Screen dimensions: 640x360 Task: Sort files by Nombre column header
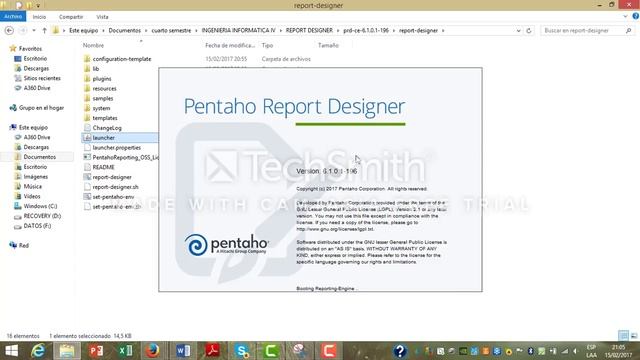pyautogui.click(x=93, y=45)
